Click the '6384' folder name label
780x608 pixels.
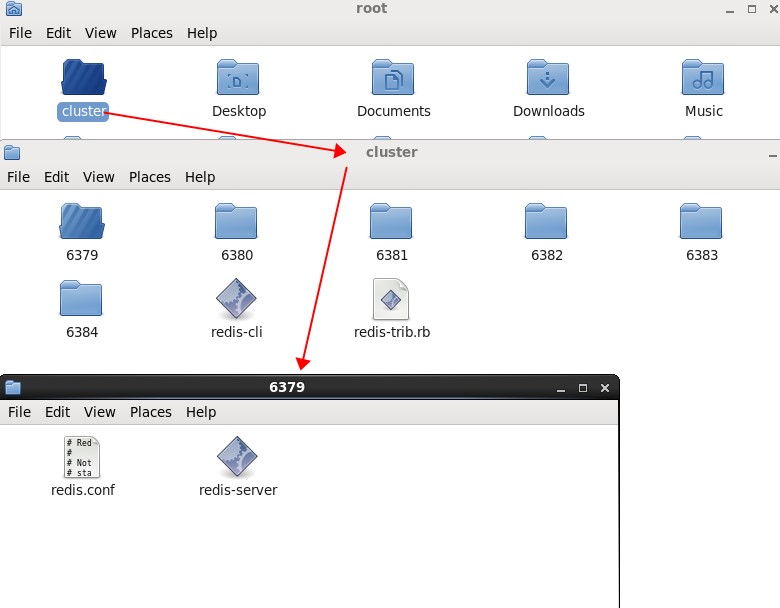(x=82, y=332)
